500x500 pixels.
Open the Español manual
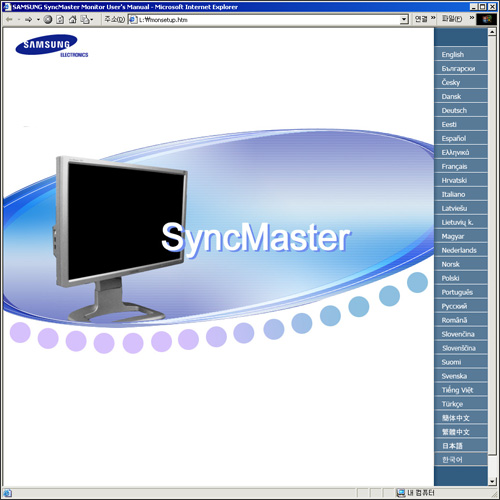point(461,138)
